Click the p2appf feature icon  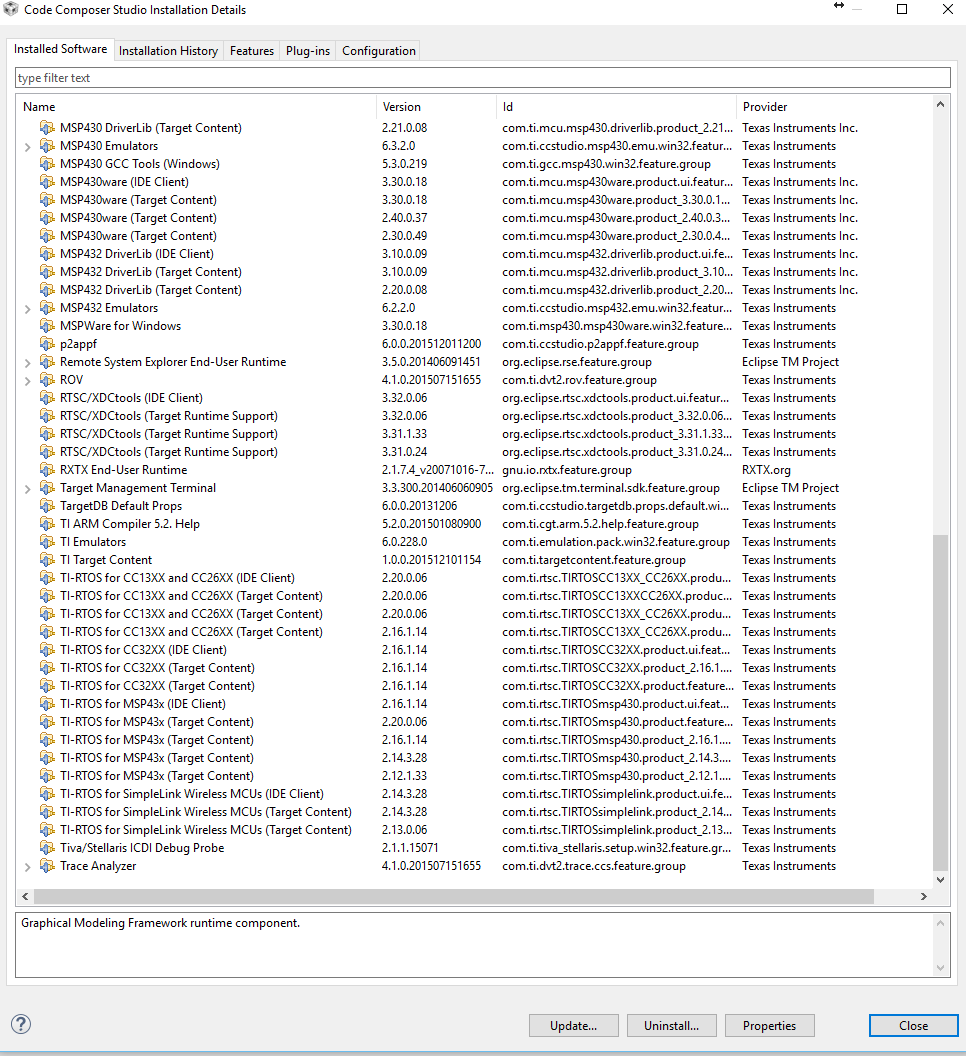click(x=47, y=343)
